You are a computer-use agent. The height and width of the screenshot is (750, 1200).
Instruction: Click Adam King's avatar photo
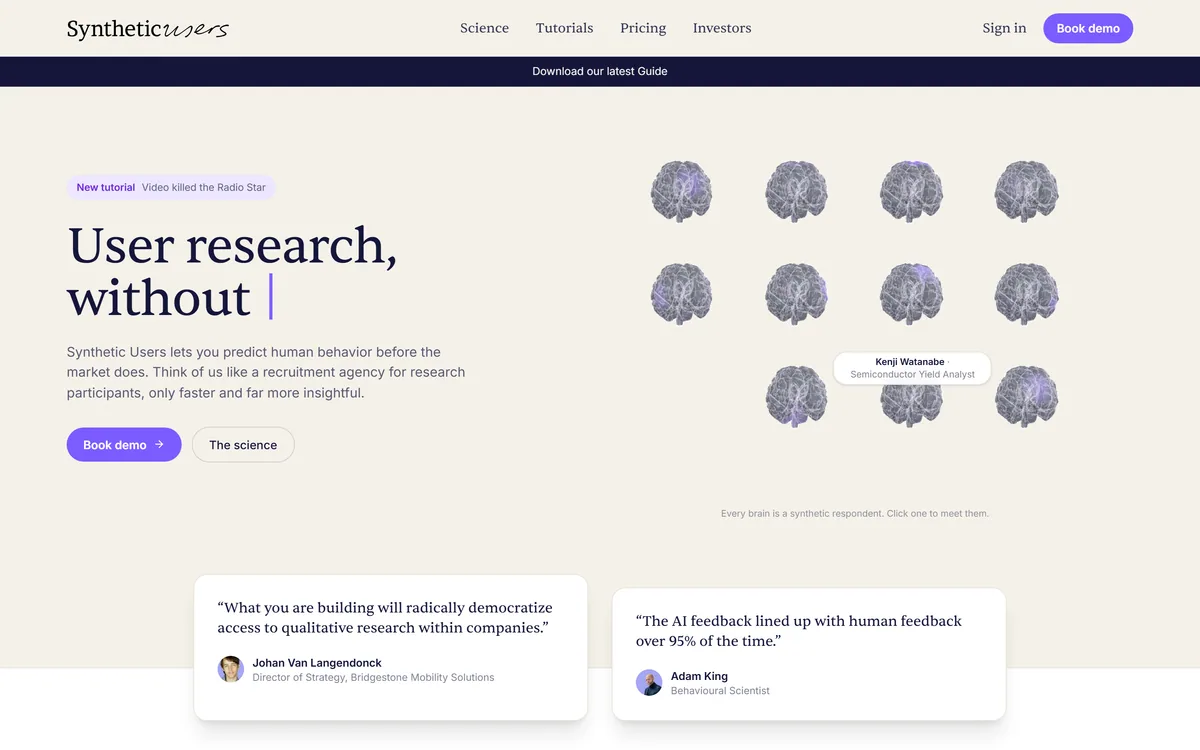649,683
